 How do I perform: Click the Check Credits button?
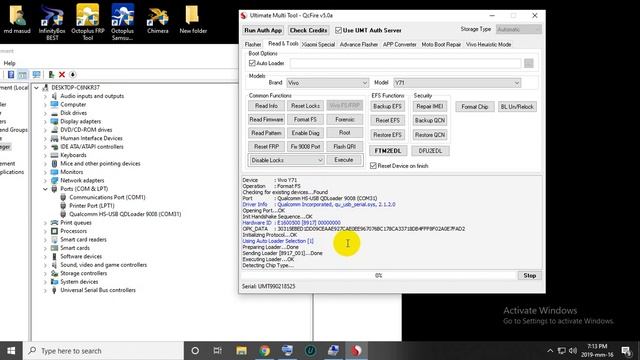coord(309,30)
